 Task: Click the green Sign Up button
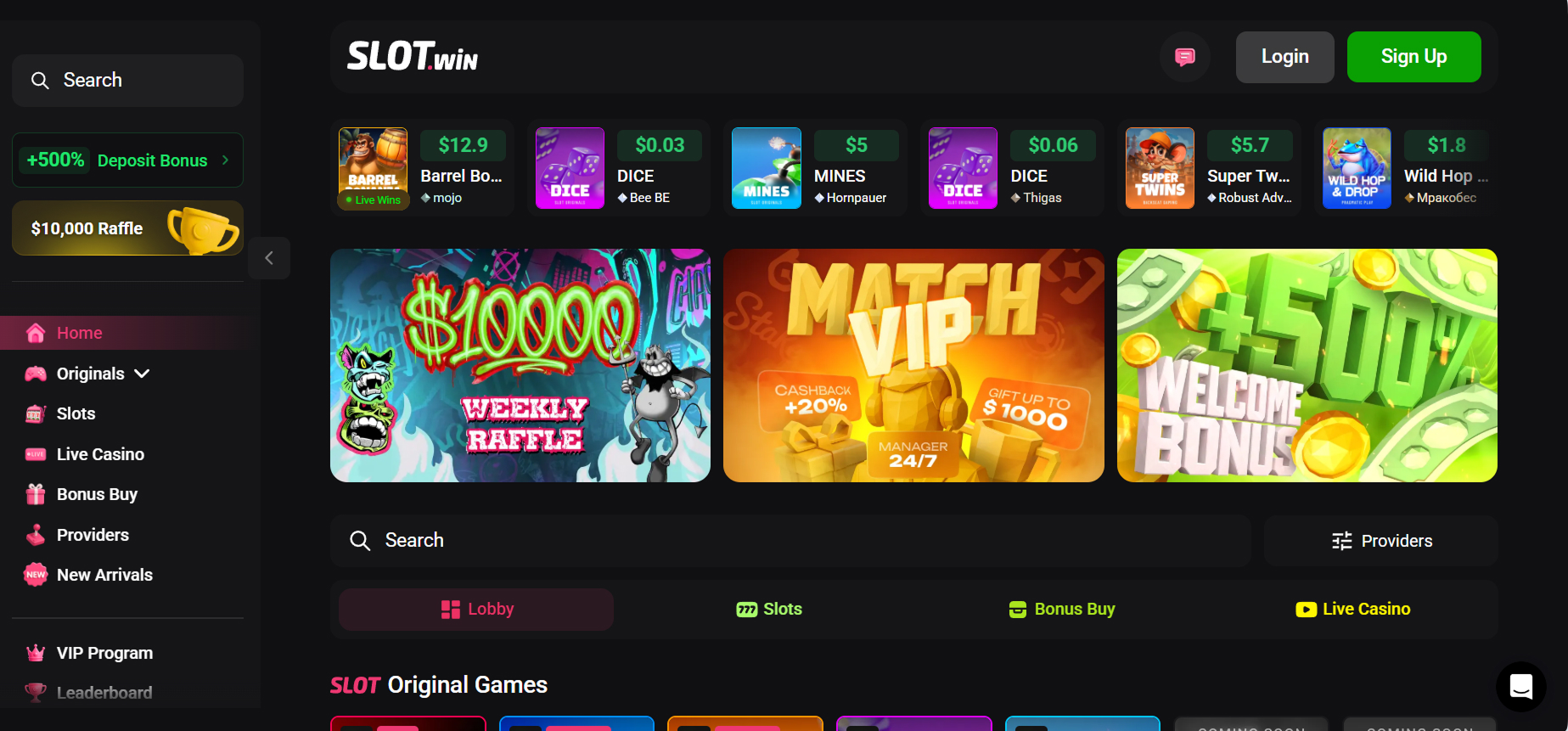1414,57
